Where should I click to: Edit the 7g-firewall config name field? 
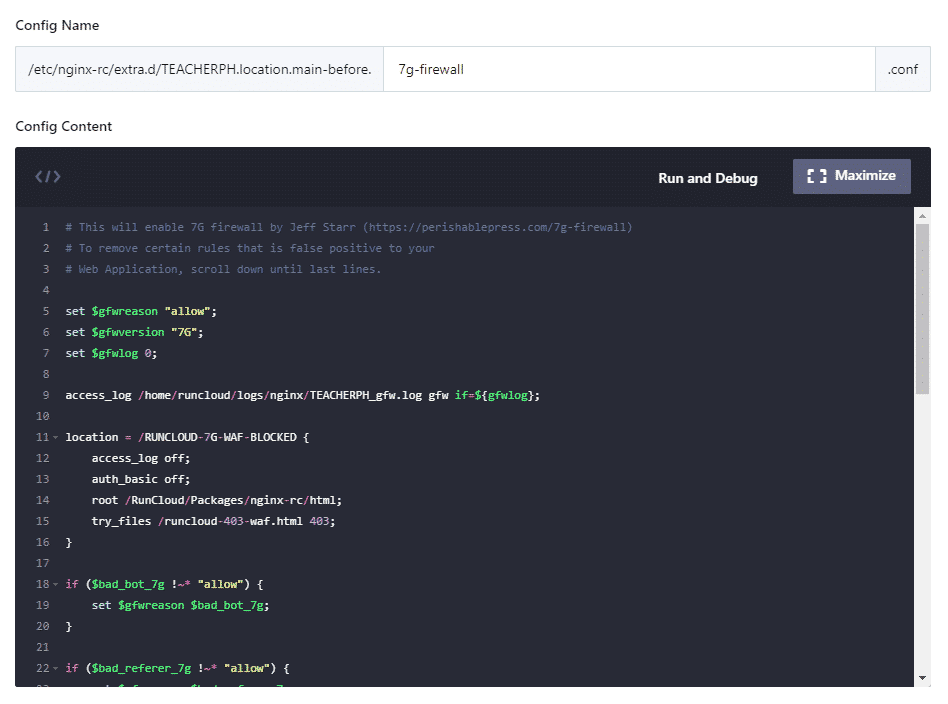pos(629,69)
